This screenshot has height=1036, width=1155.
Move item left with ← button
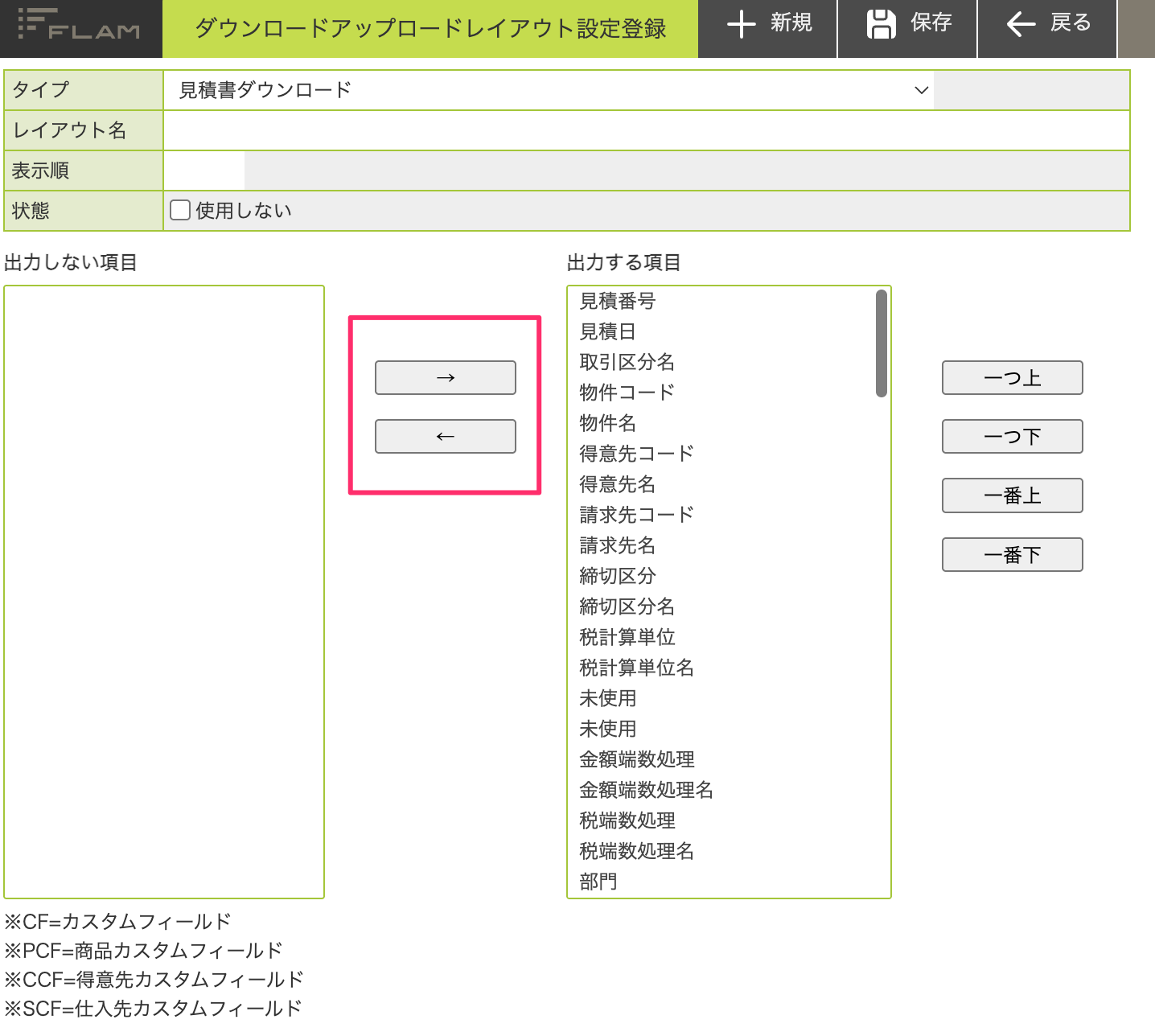(446, 436)
